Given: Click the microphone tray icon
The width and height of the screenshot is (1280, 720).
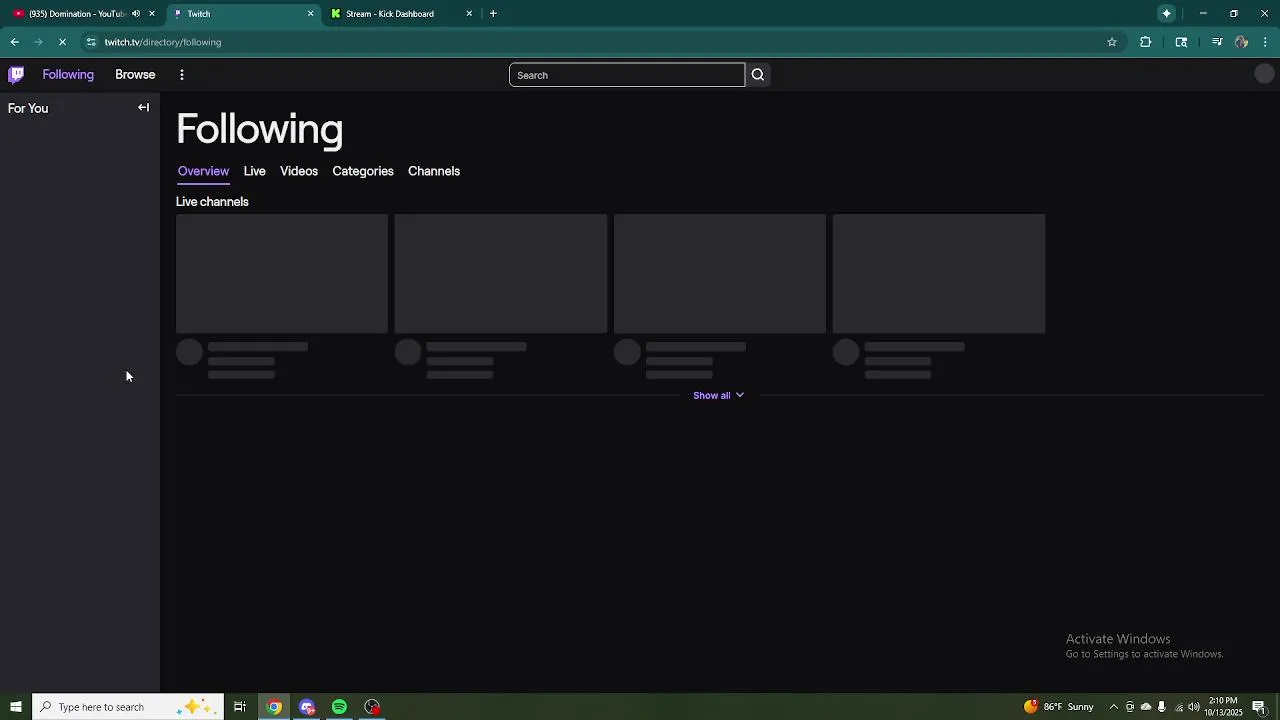Looking at the screenshot, I should (x=1162, y=707).
